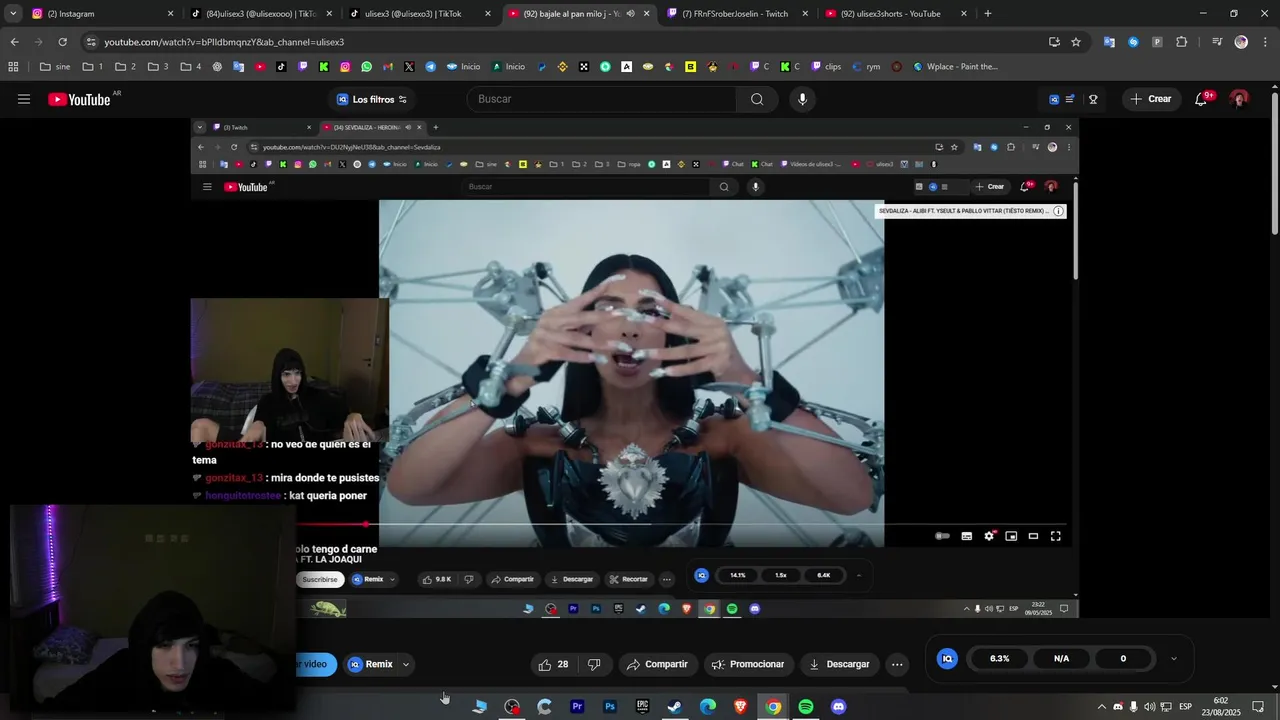The width and height of the screenshot is (1280, 720).
Task: Go back with the browser arrow
Action: tap(14, 42)
